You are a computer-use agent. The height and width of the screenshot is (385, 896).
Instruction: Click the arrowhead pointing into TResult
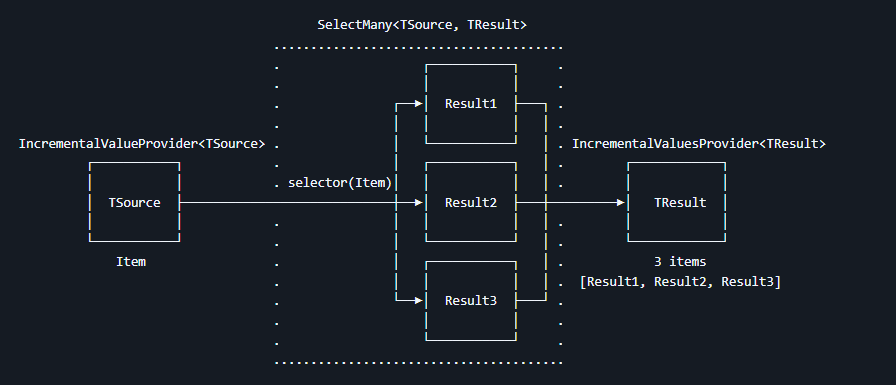620,202
